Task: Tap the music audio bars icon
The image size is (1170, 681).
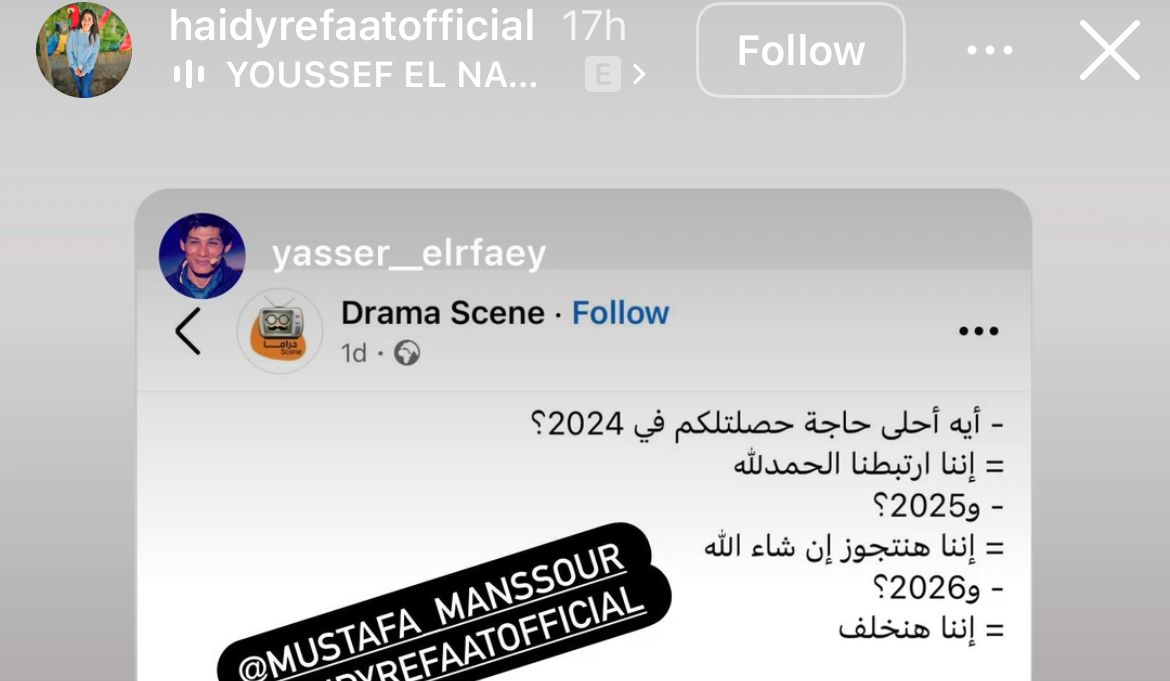Action: point(189,75)
